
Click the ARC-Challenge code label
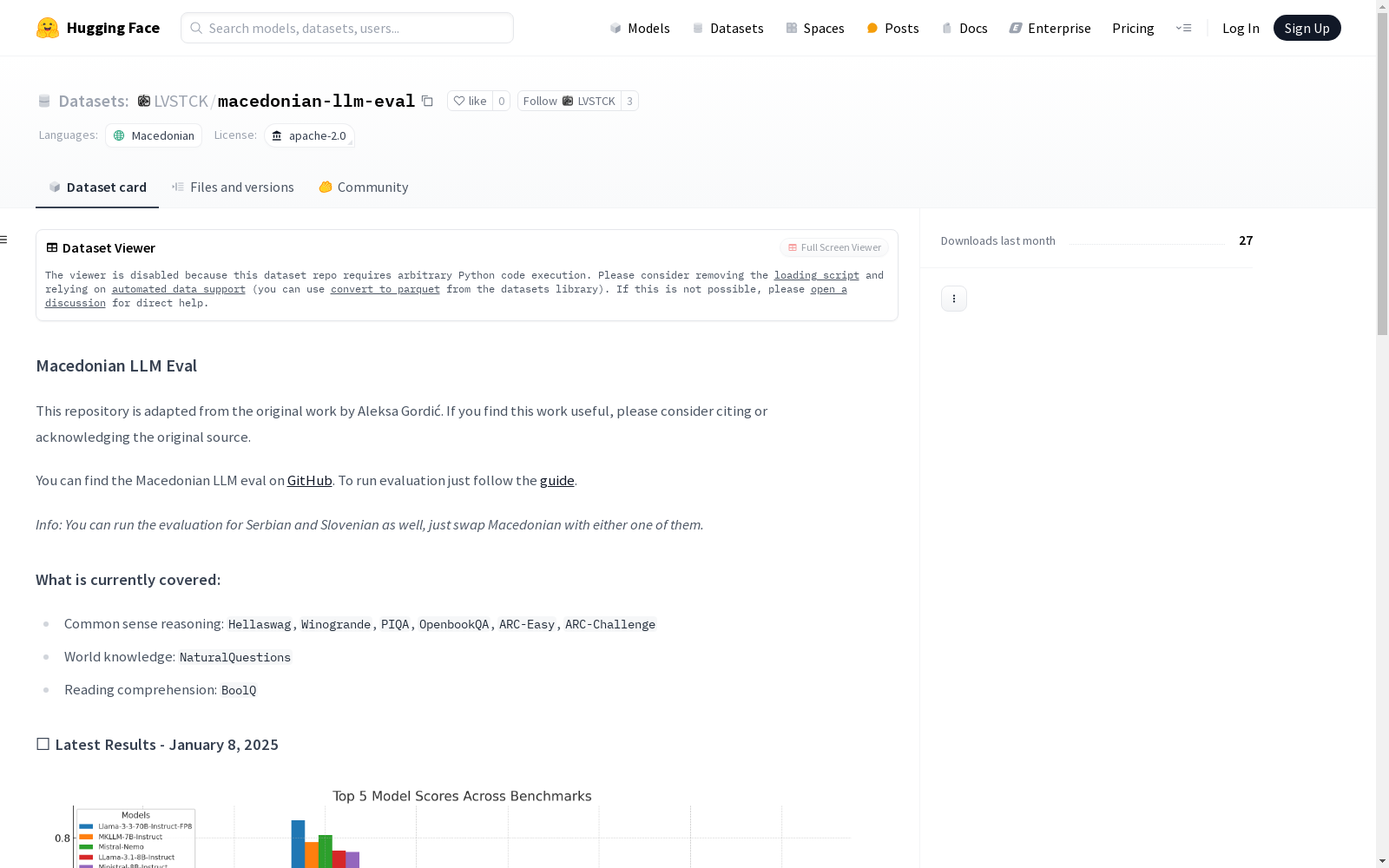610,624
